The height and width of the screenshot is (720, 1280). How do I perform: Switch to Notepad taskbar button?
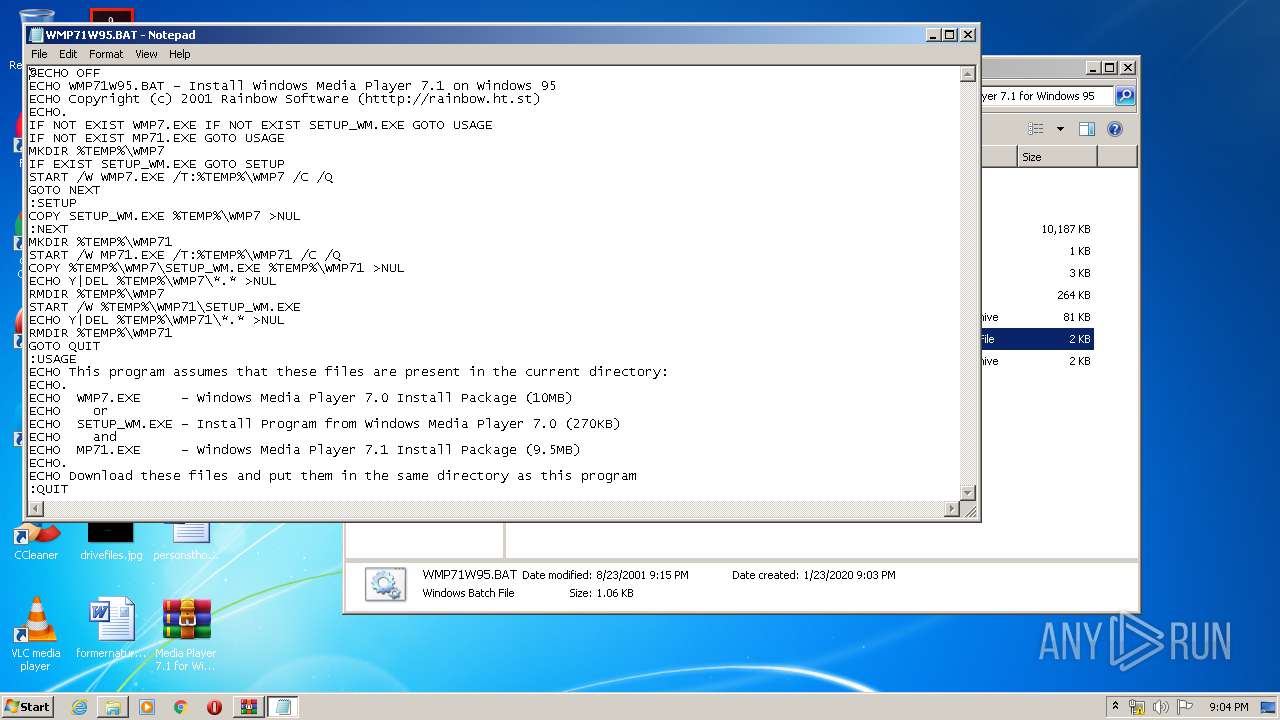pos(283,707)
